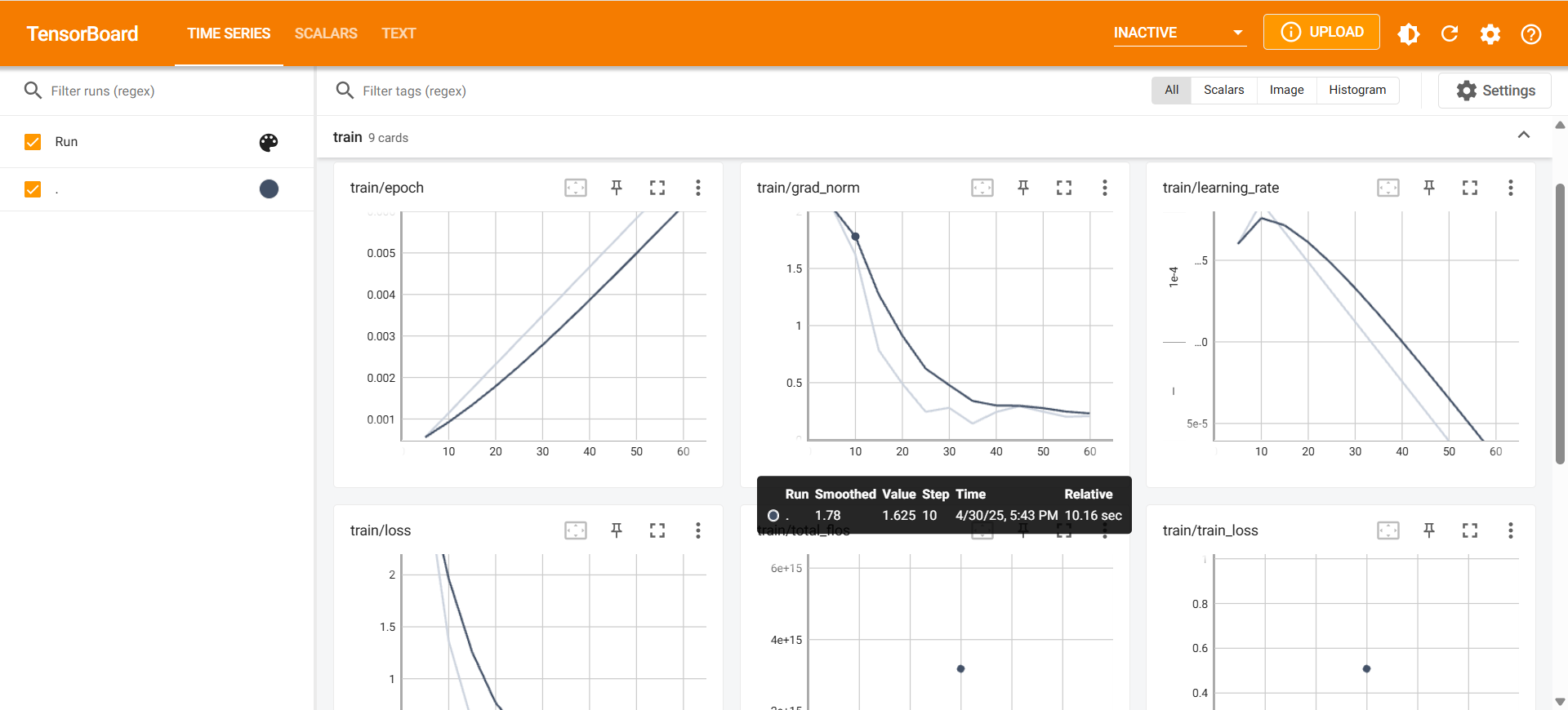Click the '9 cards' count label
Image resolution: width=1568 pixels, height=710 pixels.
point(388,138)
